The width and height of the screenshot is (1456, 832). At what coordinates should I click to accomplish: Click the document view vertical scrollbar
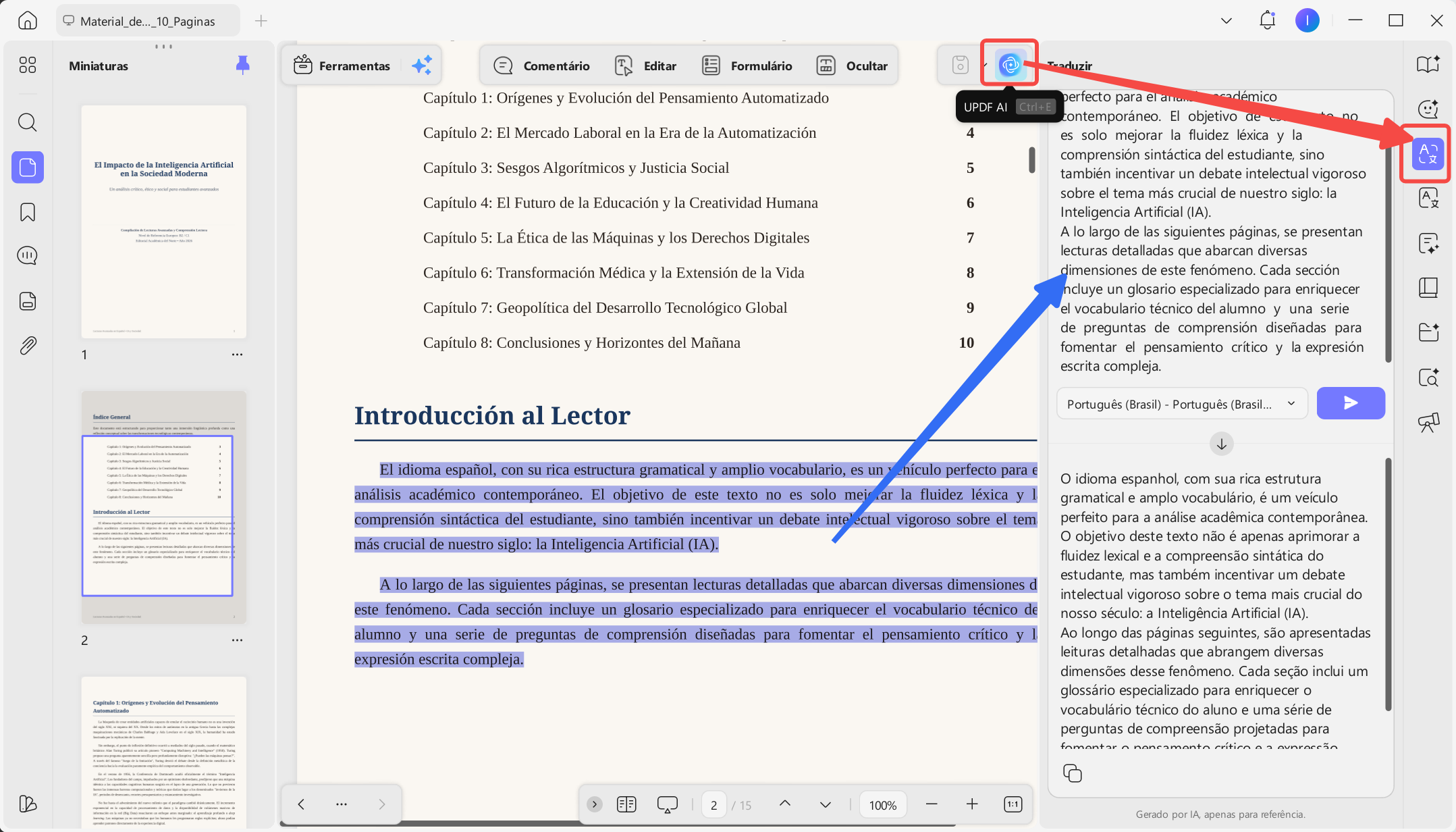[x=1031, y=160]
